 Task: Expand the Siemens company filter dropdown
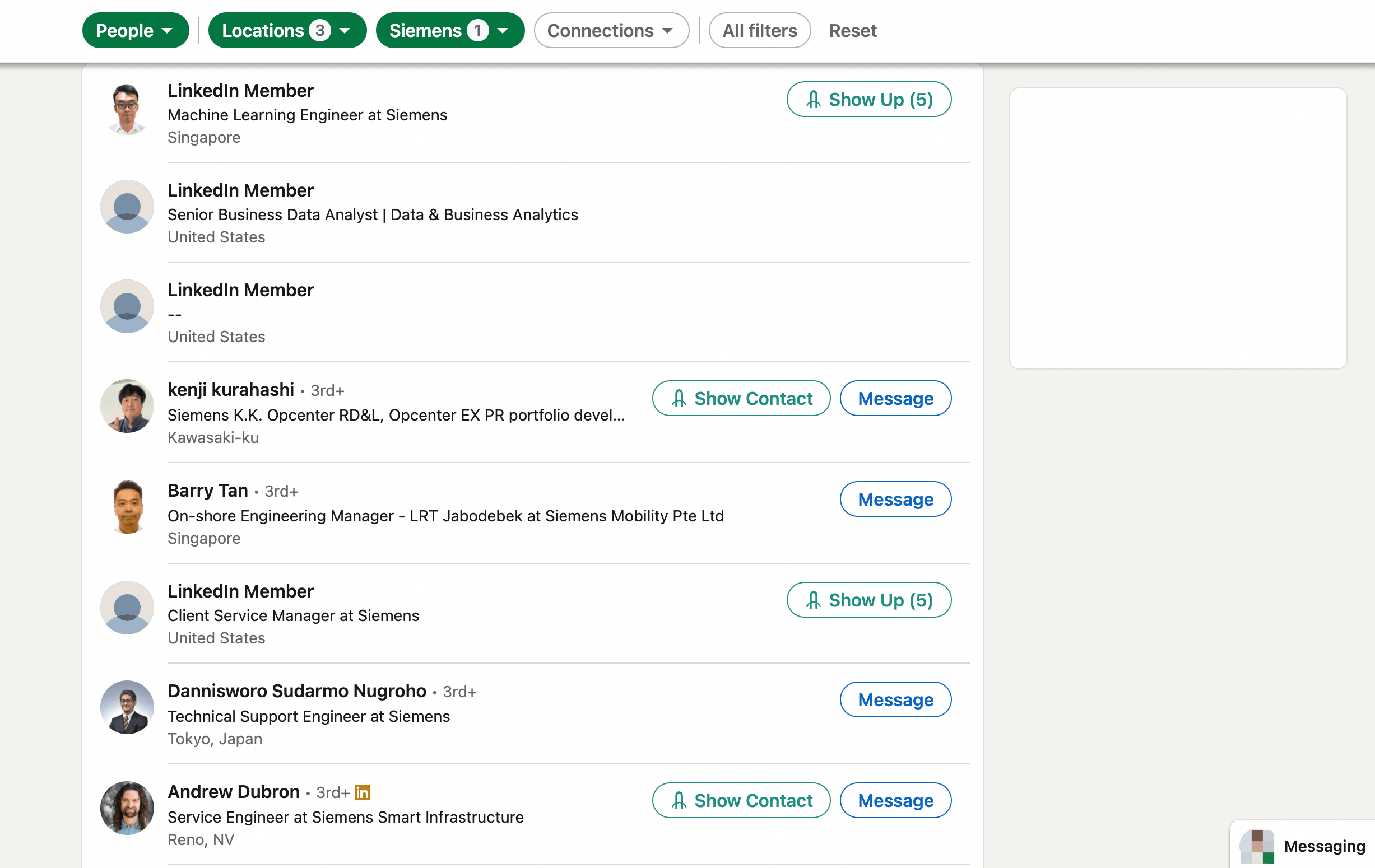coord(450,30)
